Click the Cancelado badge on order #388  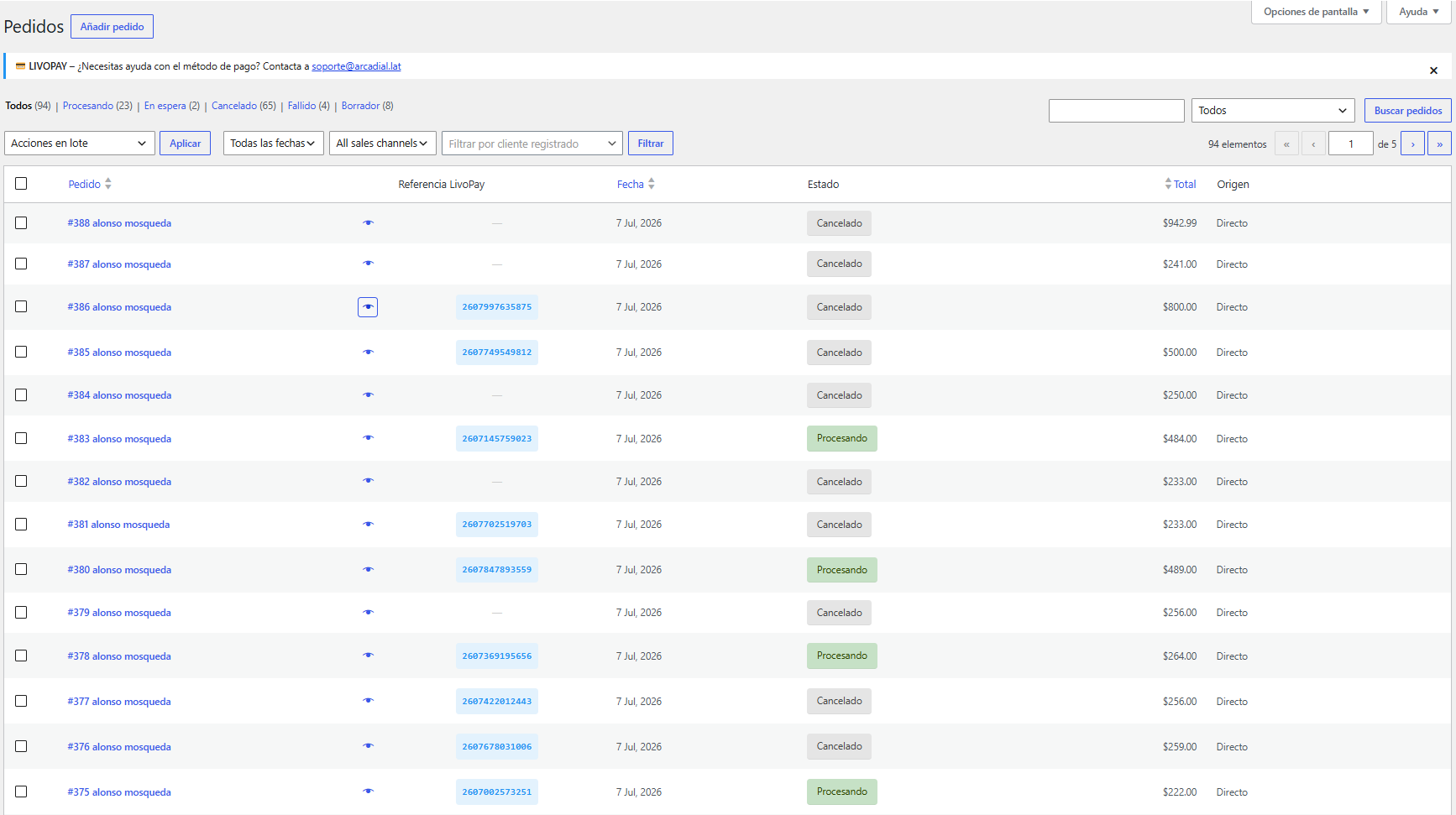[x=840, y=223]
